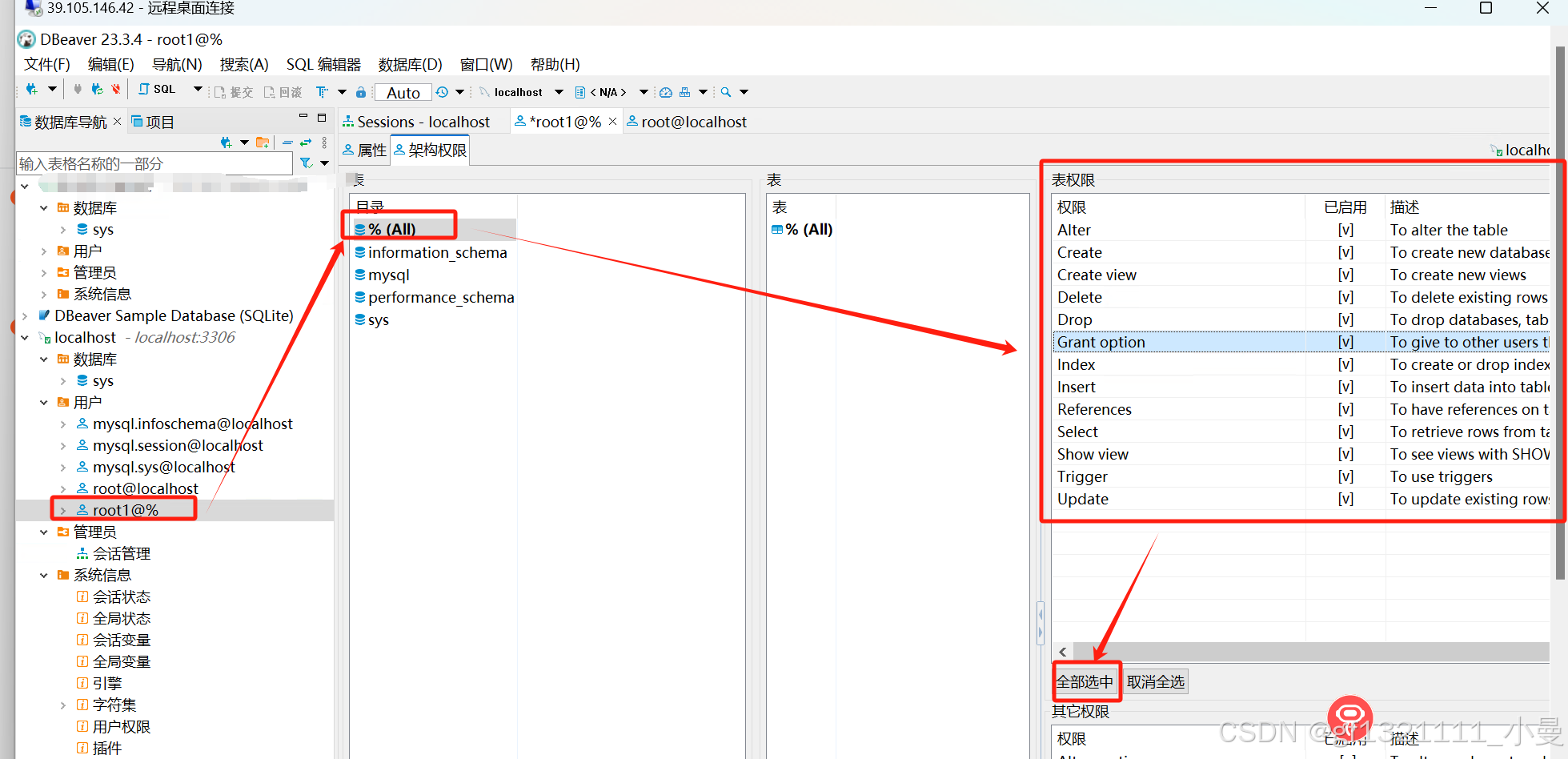Image resolution: width=1568 pixels, height=759 pixels.
Task: Expand the root1@% user node
Action: [x=64, y=509]
